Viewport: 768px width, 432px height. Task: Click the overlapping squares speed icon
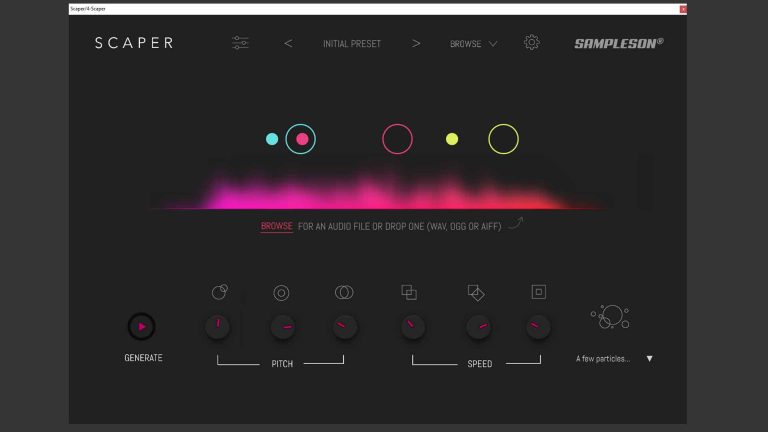(x=409, y=292)
